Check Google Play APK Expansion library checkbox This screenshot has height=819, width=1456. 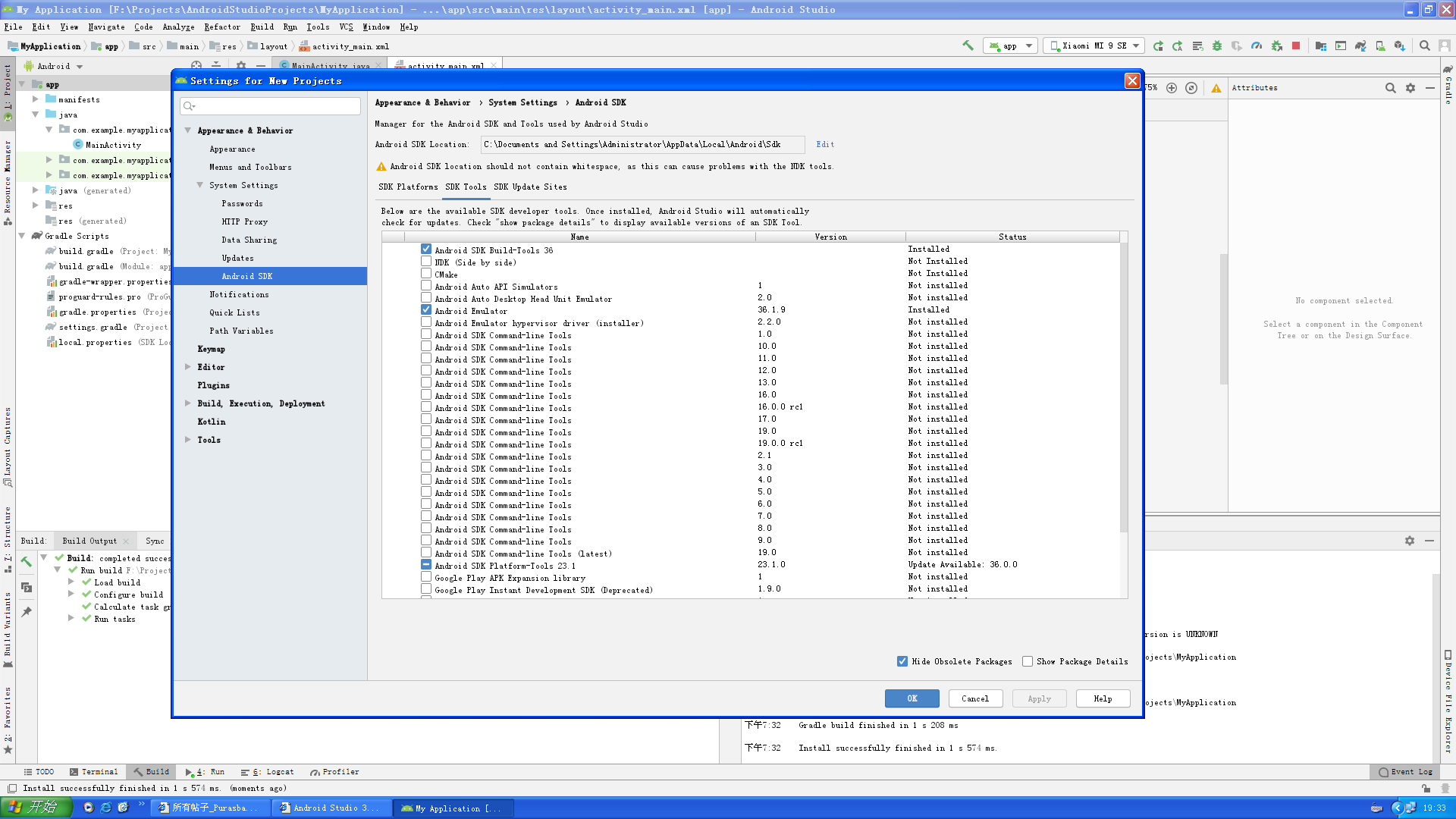[x=426, y=577]
